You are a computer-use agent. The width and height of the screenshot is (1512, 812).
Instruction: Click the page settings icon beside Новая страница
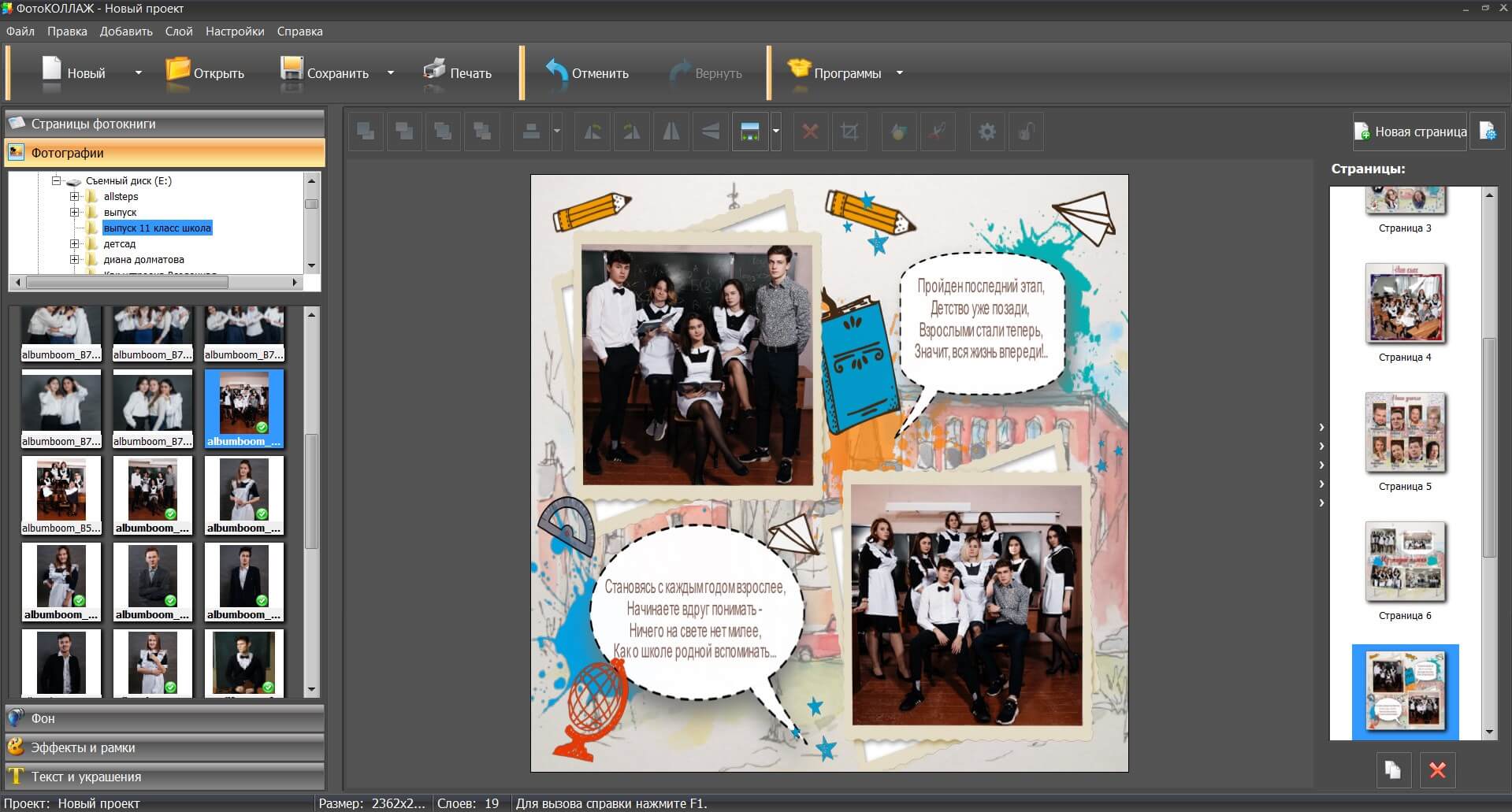tap(1488, 132)
